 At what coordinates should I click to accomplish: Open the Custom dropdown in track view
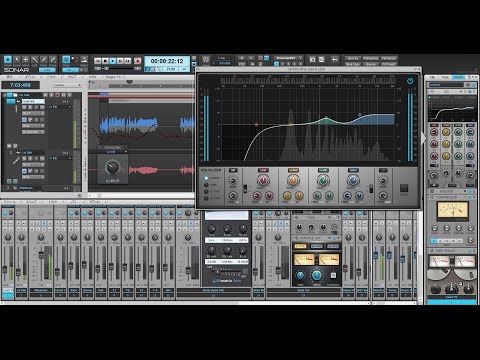tap(67, 85)
